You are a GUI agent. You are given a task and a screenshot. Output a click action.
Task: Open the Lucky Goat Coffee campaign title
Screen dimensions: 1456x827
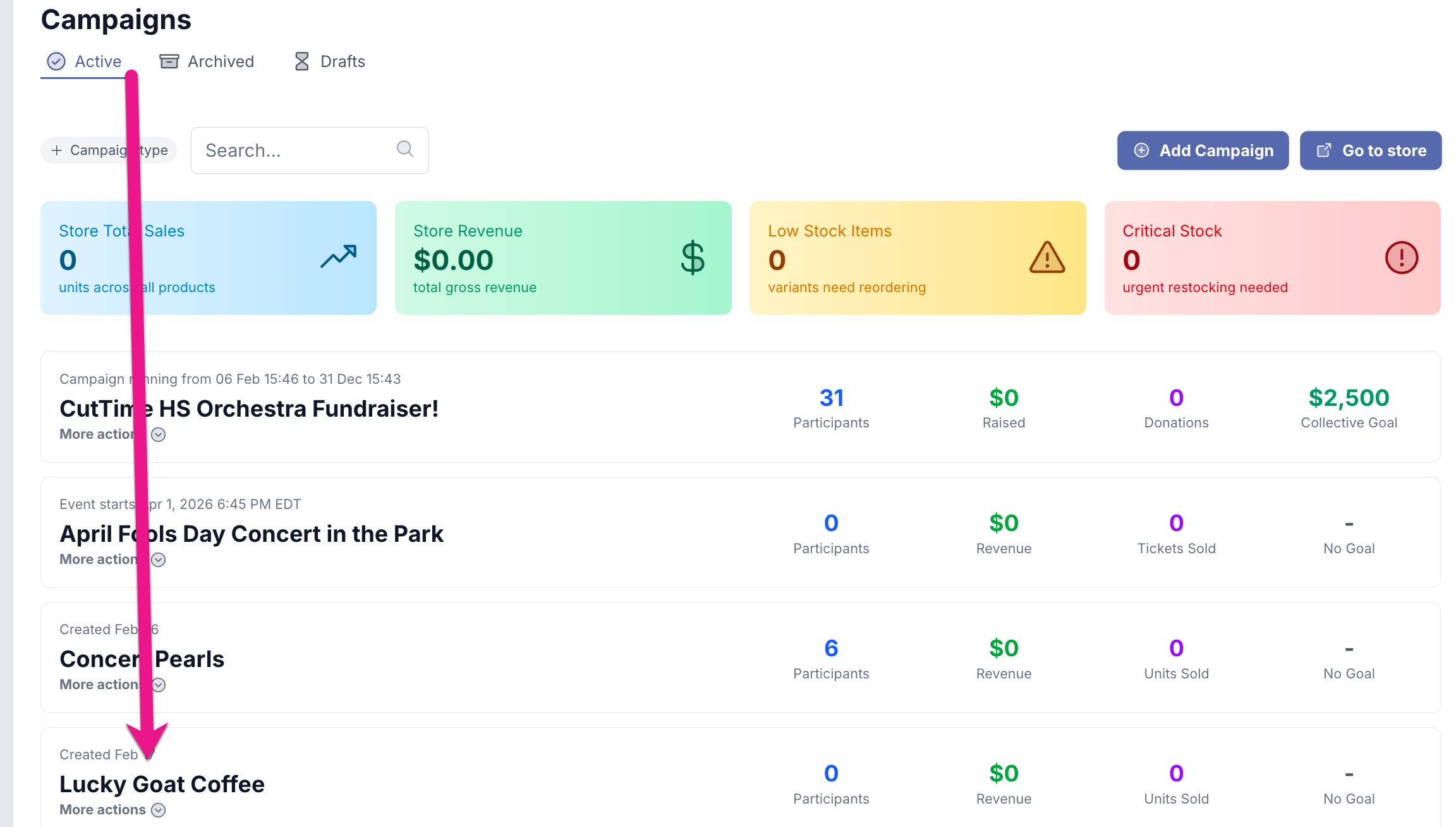point(162,784)
